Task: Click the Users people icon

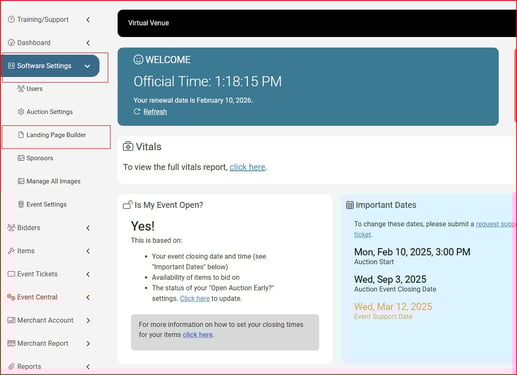Action: click(21, 89)
